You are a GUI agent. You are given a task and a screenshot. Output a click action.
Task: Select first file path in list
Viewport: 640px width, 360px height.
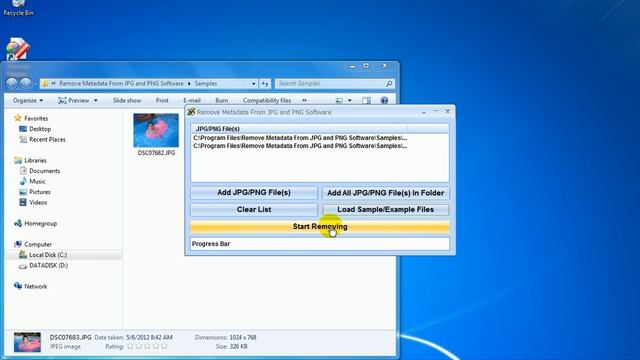coord(300,138)
